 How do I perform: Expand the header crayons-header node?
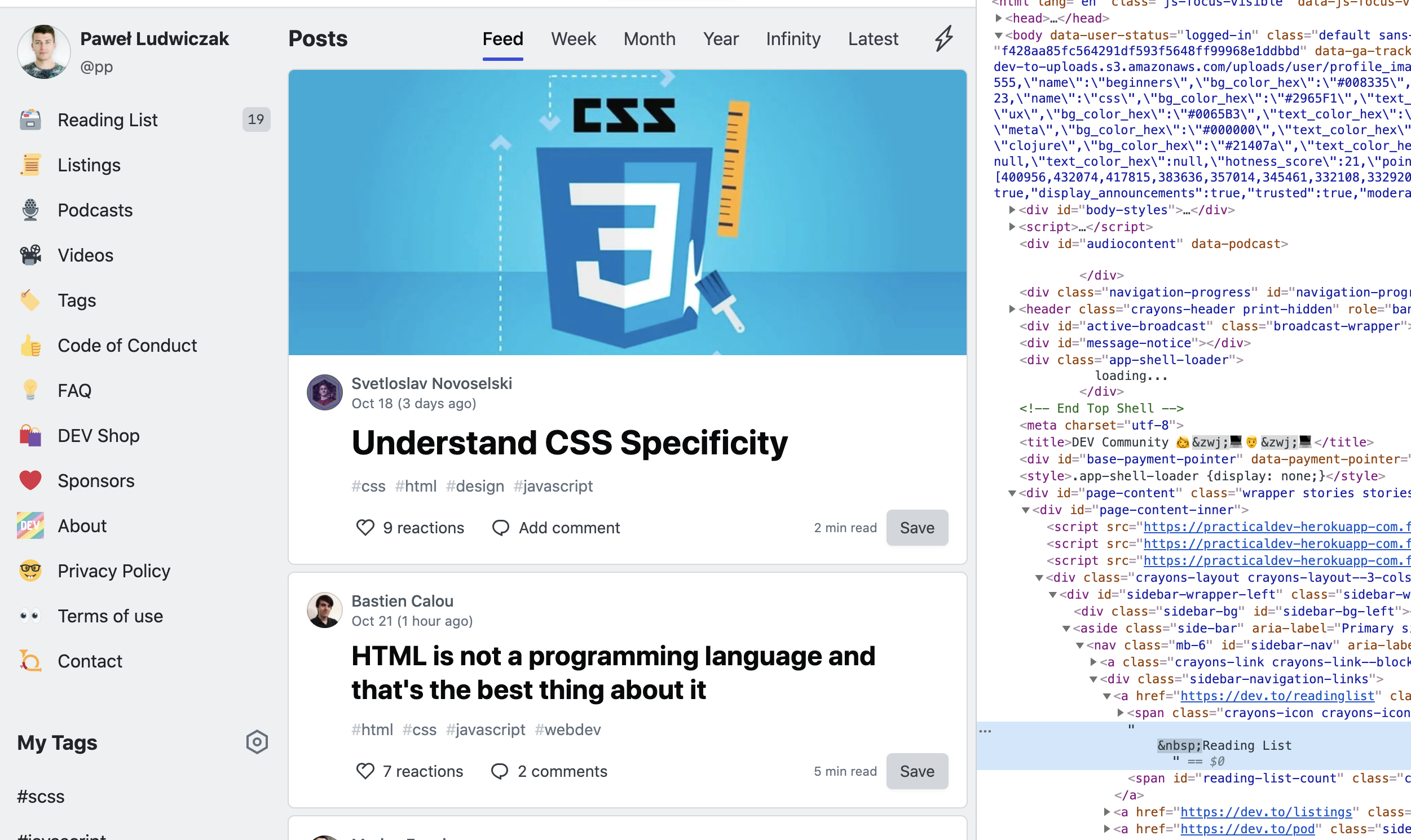[1012, 309]
